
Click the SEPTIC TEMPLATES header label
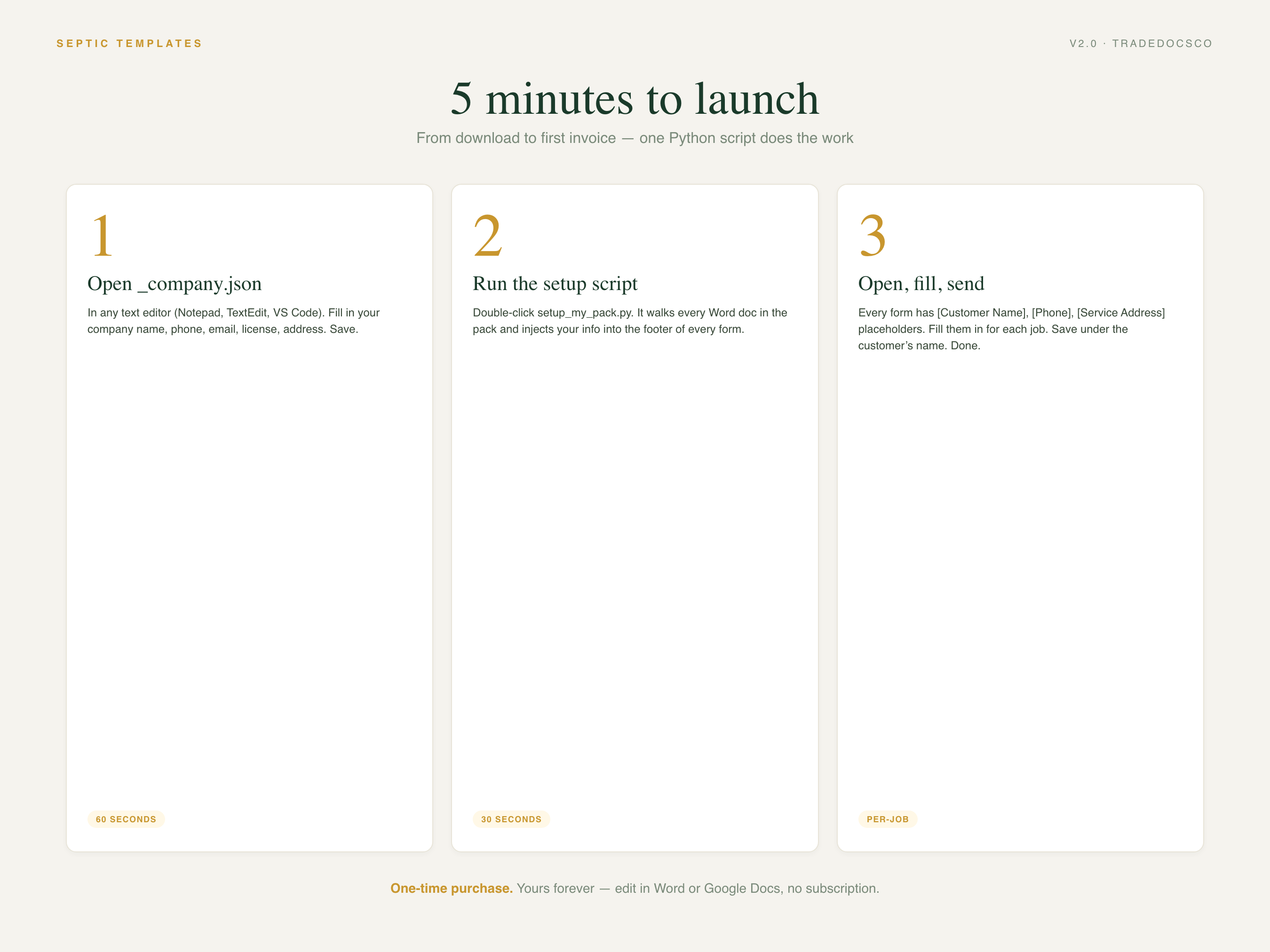pos(129,44)
